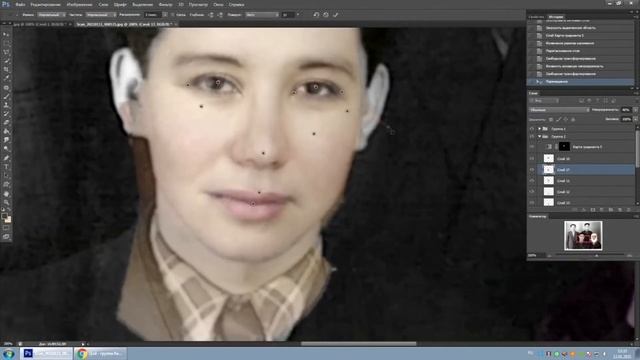Screen dimensions: 640x360
Task: Set pin depth backward
Action: click(x=221, y=15)
